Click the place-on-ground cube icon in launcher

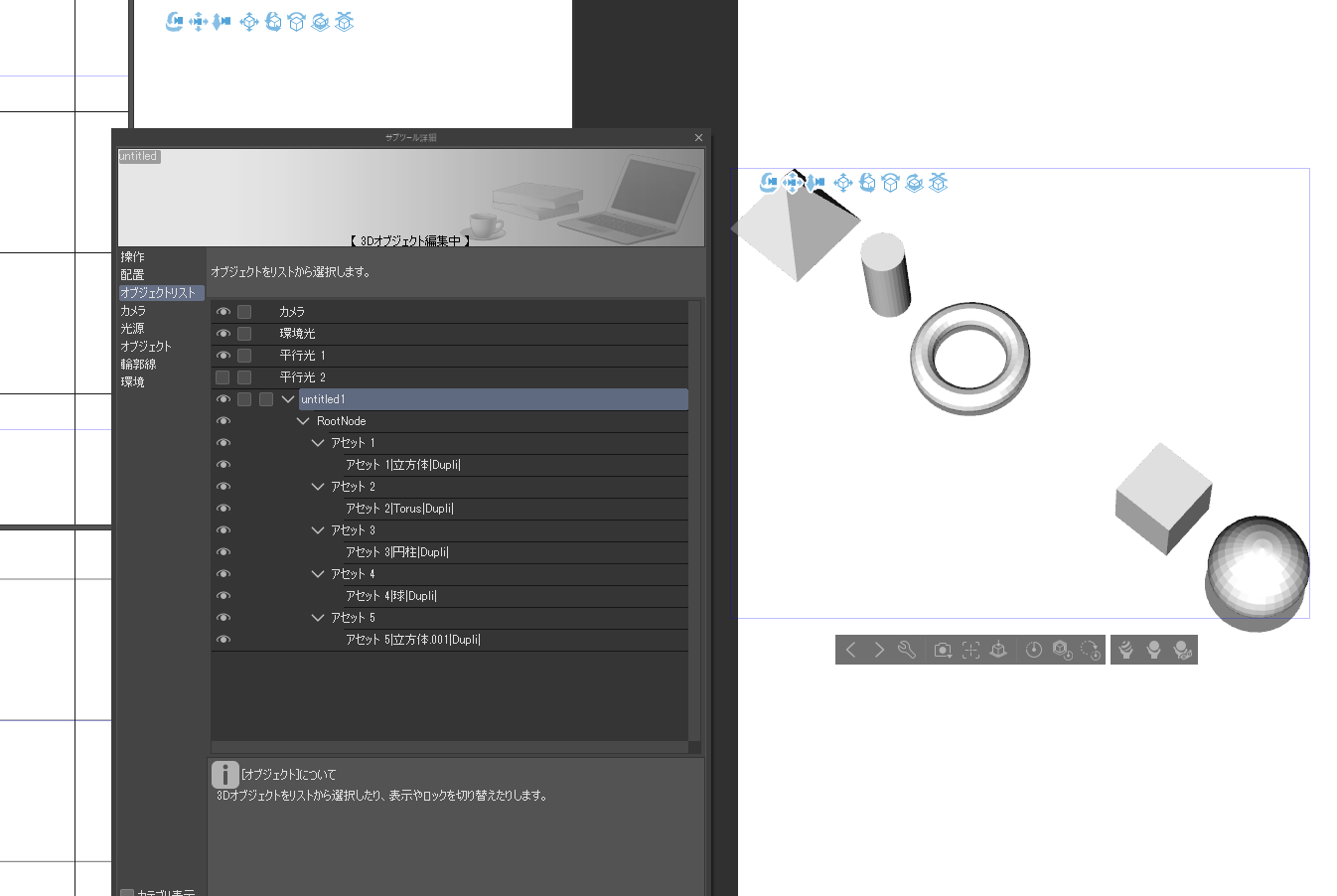pos(998,650)
